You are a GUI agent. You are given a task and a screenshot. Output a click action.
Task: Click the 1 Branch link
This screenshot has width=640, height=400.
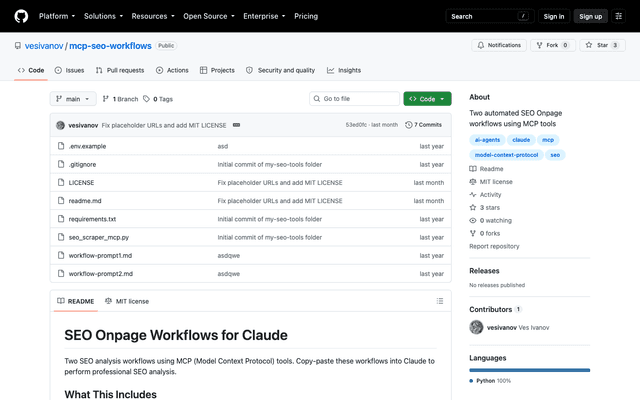coord(120,99)
